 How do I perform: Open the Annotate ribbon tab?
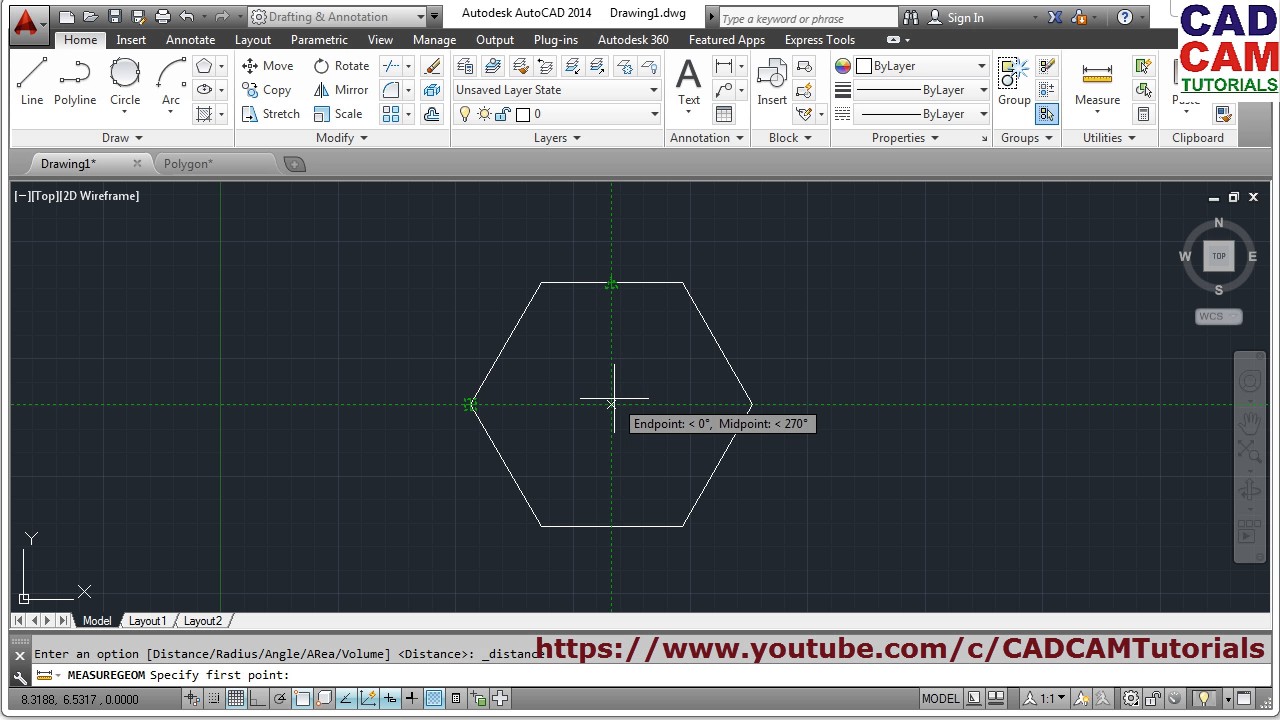tap(190, 40)
